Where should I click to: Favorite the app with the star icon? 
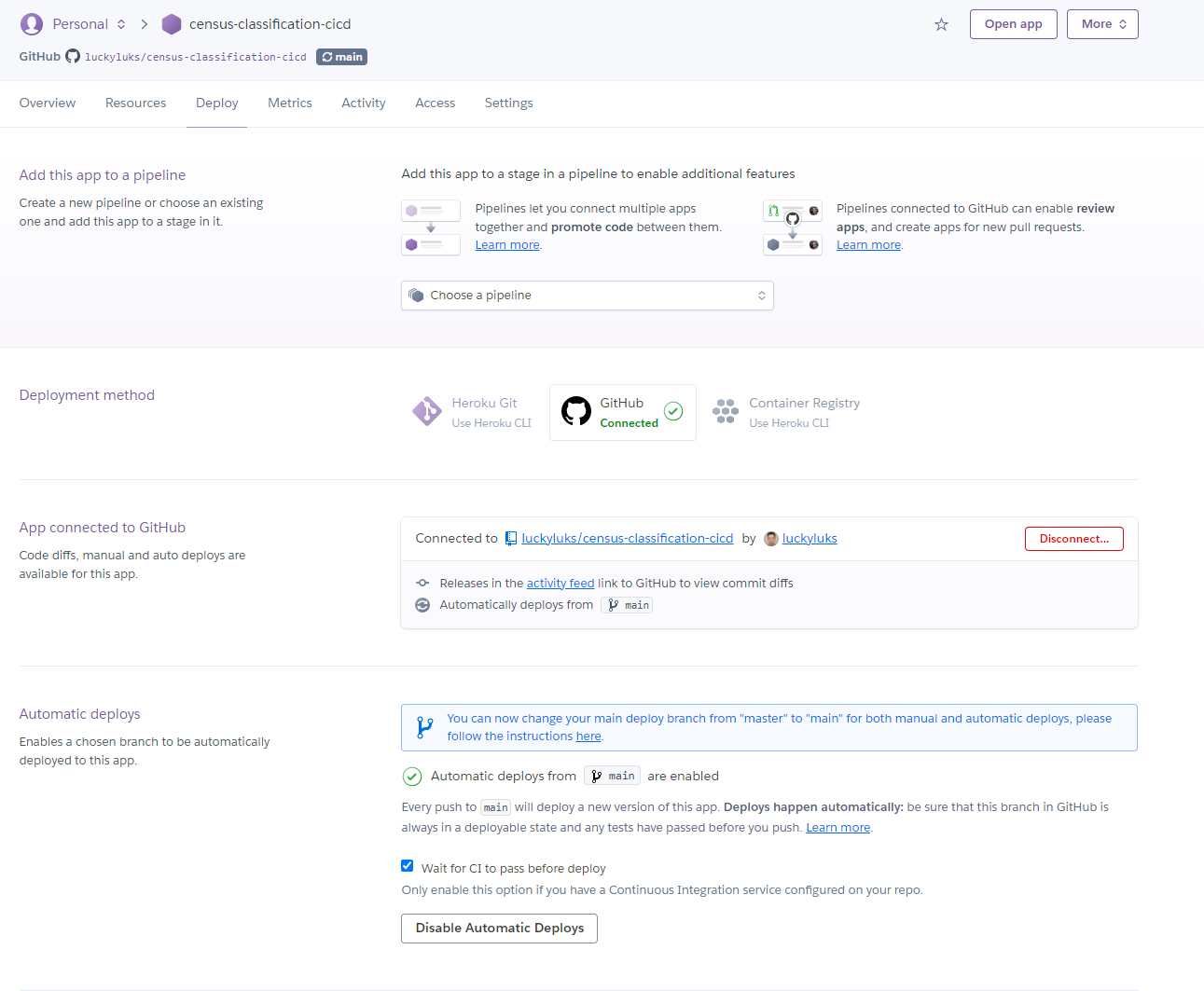coord(941,24)
